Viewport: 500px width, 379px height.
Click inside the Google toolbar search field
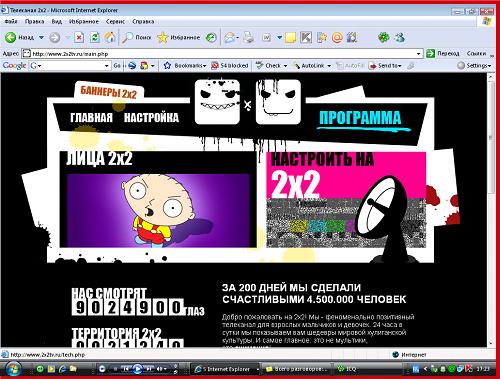[x=70, y=66]
